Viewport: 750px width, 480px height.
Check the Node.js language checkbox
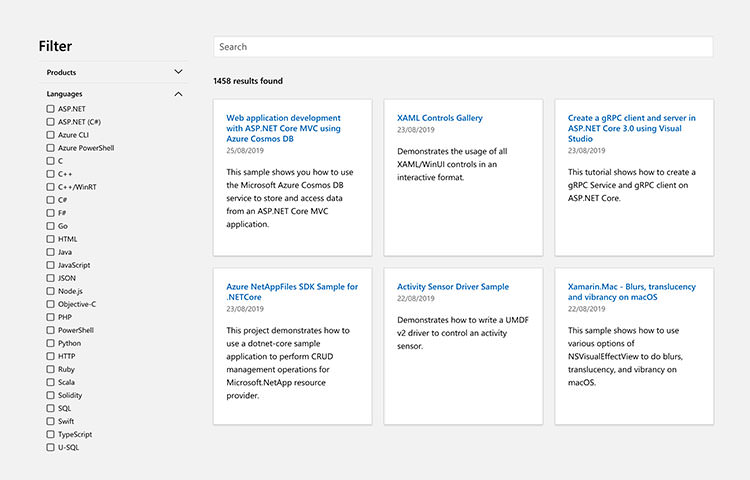click(x=51, y=291)
